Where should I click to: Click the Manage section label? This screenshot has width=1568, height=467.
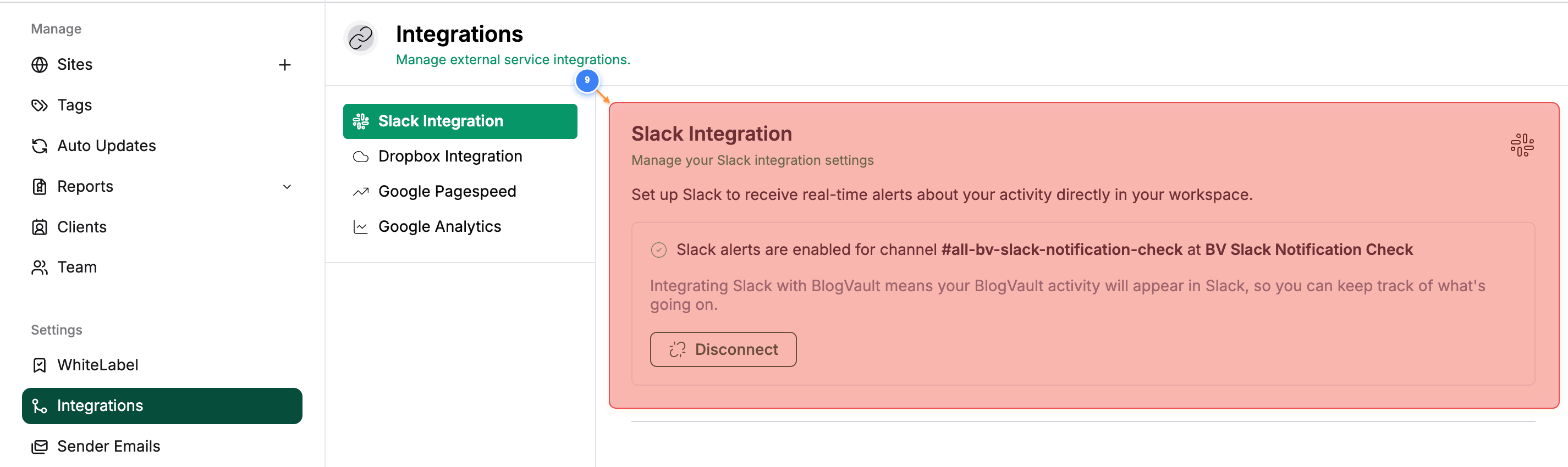coord(56,29)
